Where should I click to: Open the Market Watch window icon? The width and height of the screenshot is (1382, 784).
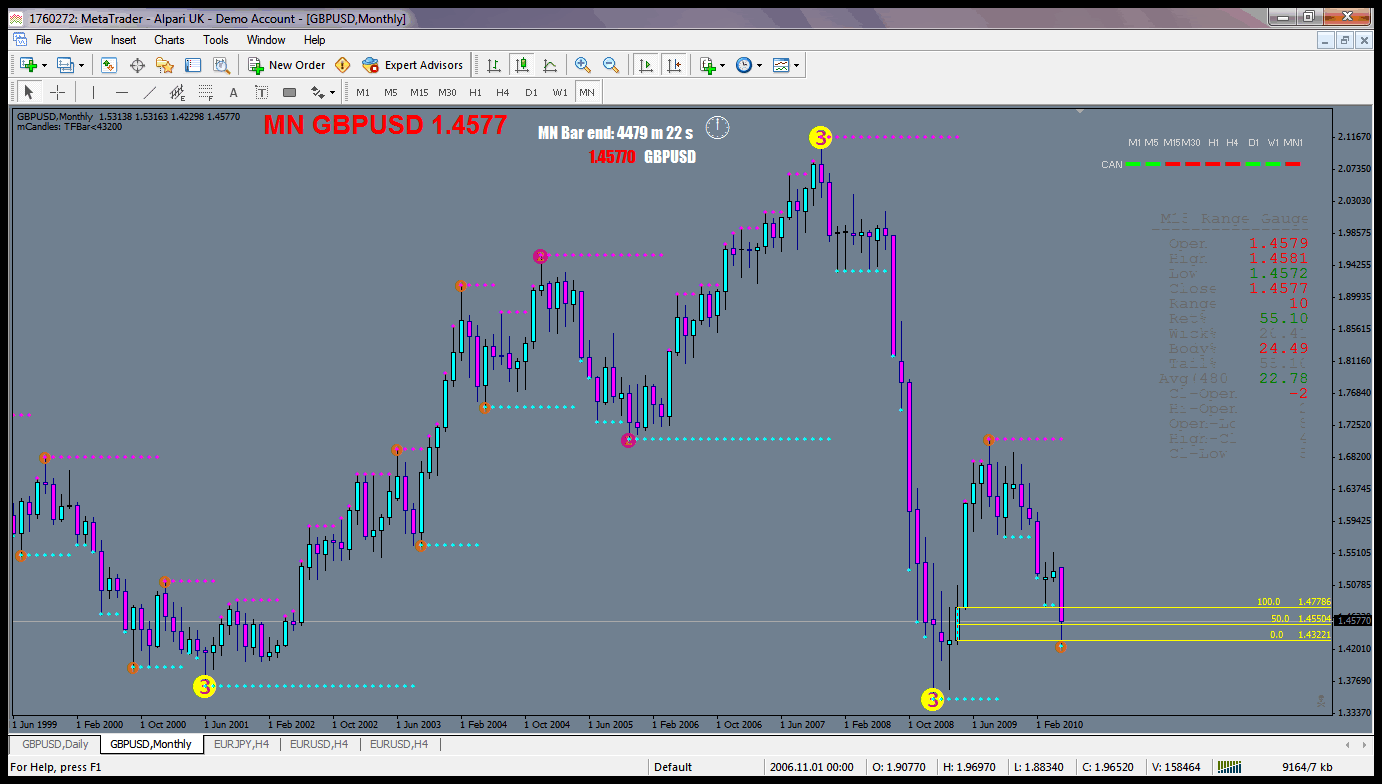(109, 65)
